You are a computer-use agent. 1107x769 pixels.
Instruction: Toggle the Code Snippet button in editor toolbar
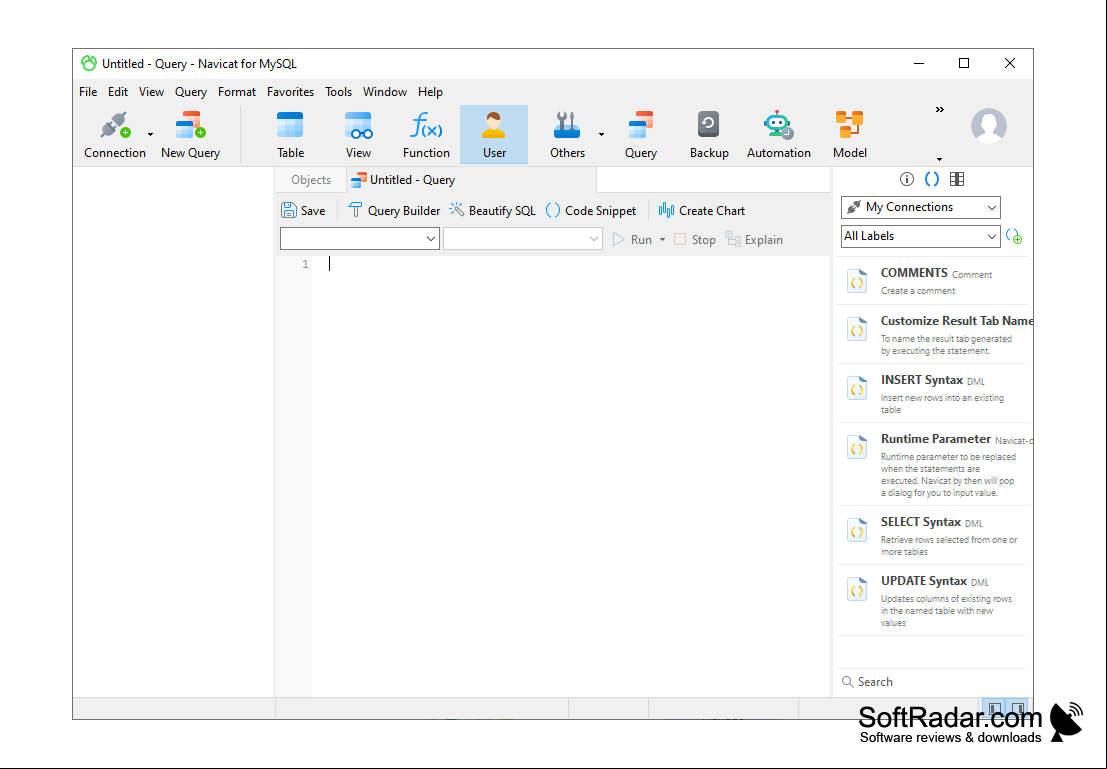point(591,210)
